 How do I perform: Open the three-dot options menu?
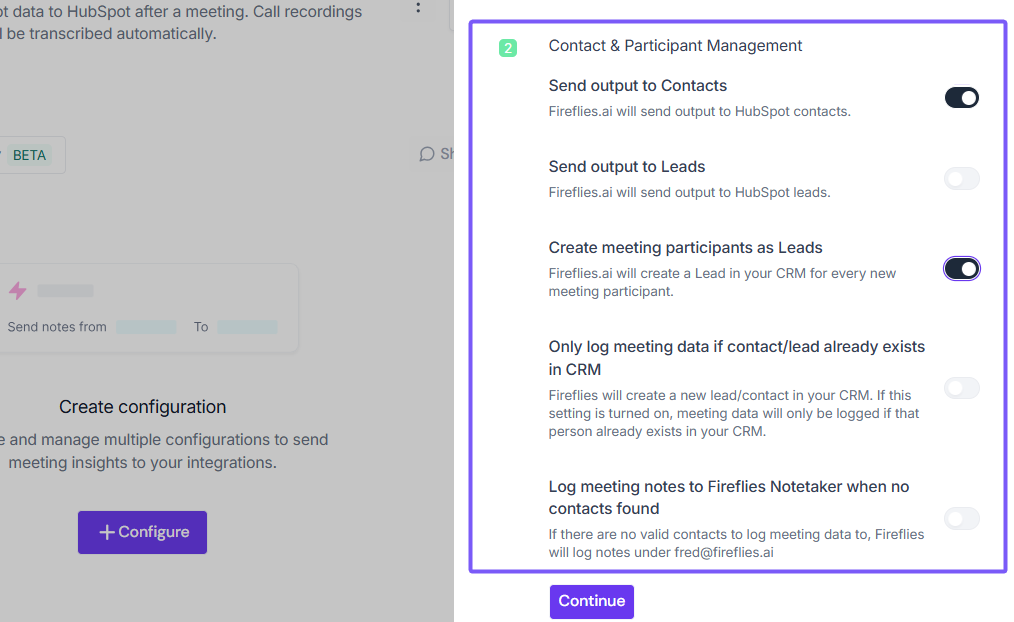[418, 7]
